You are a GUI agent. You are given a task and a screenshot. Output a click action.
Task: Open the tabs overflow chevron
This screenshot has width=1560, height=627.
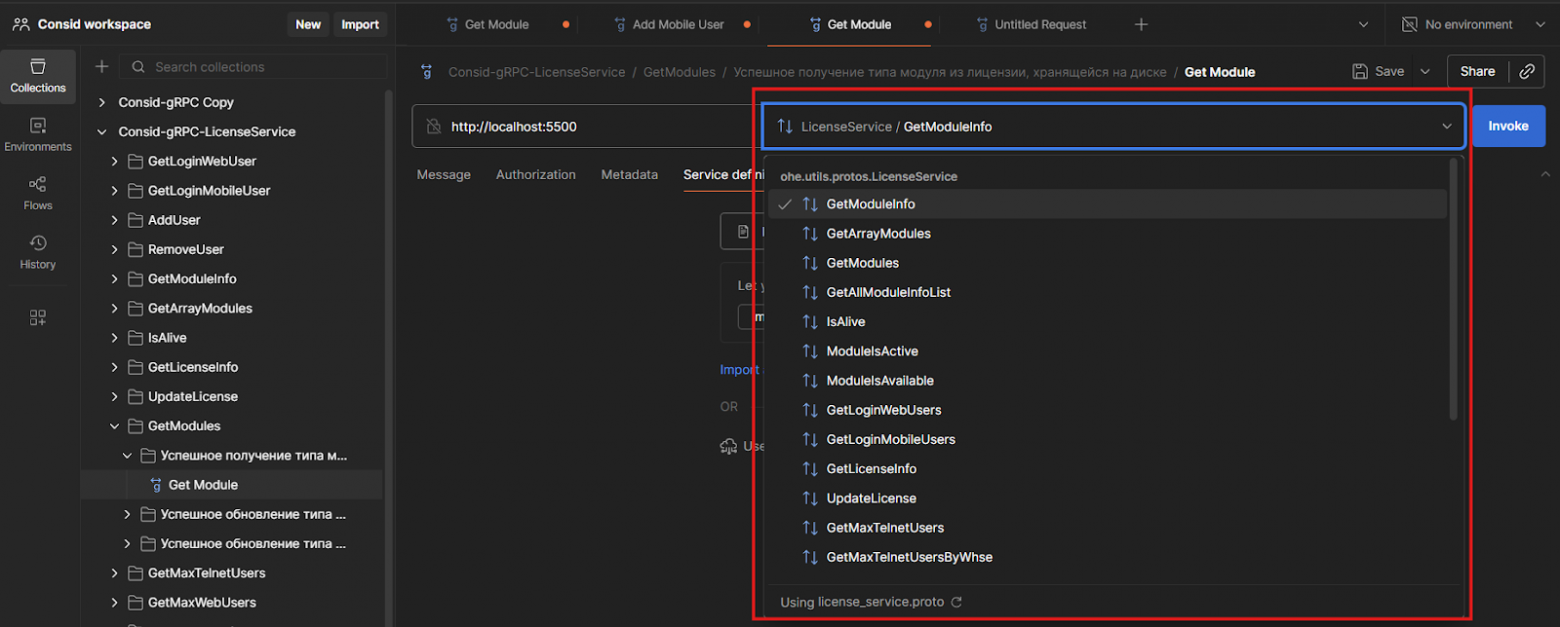point(1363,24)
